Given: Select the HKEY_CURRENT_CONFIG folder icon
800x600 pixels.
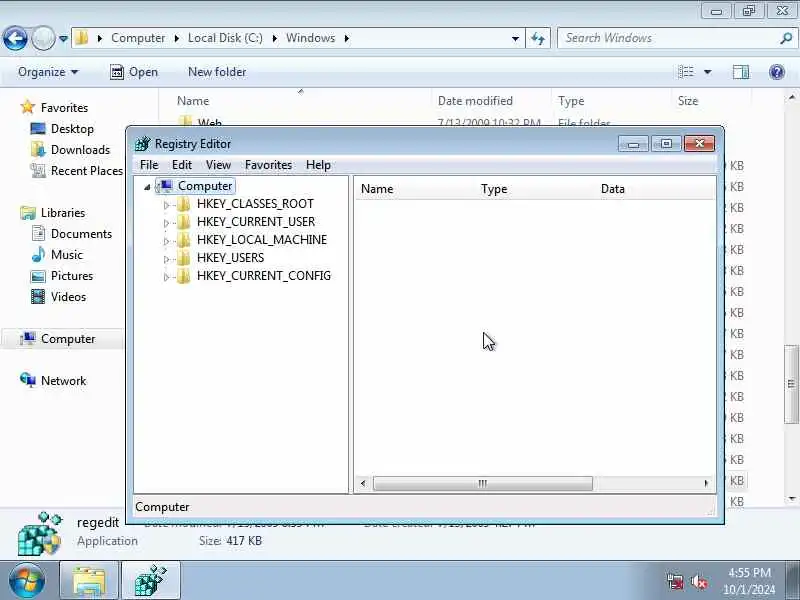Looking at the screenshot, I should click(x=184, y=276).
